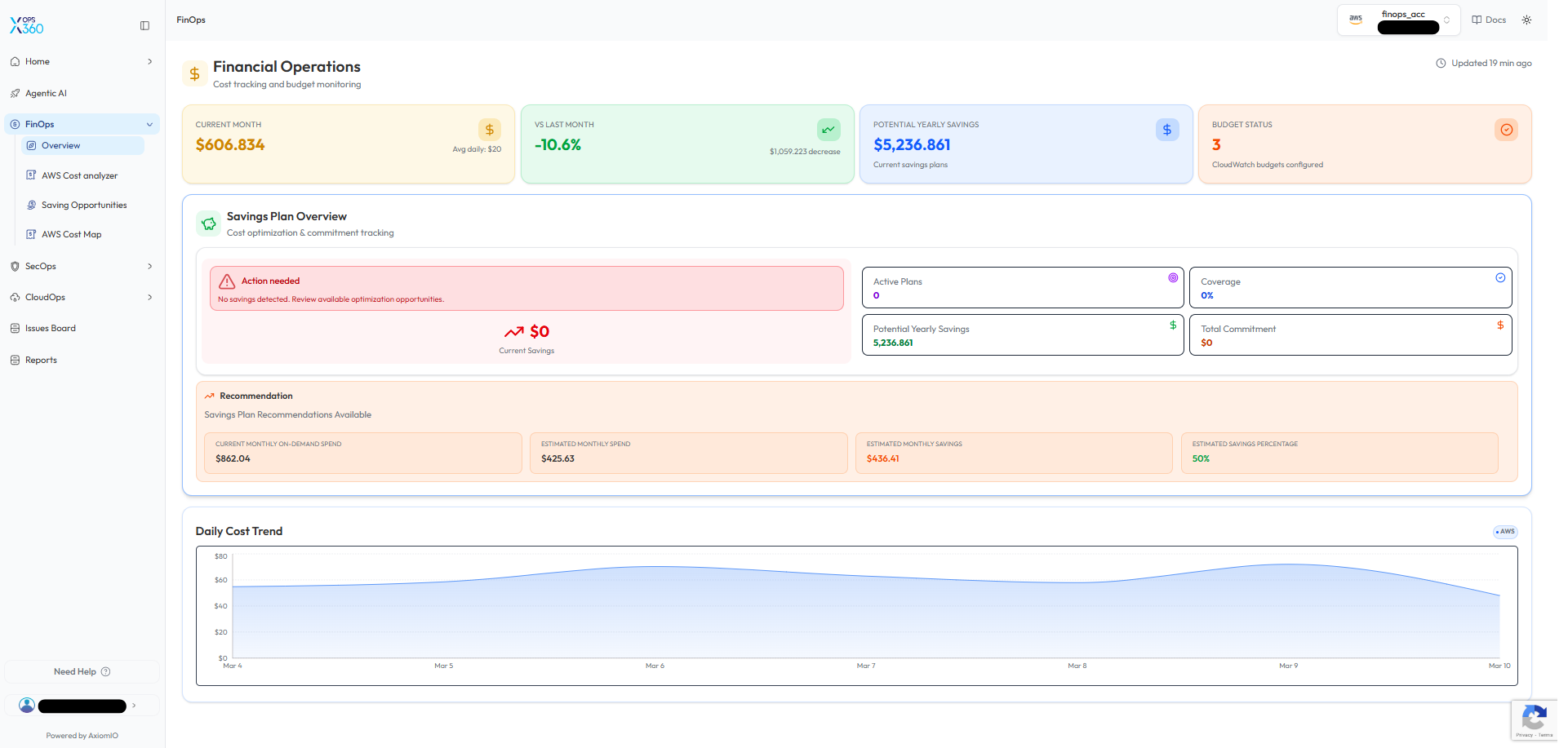Open the finops_acc account selector

click(1398, 20)
